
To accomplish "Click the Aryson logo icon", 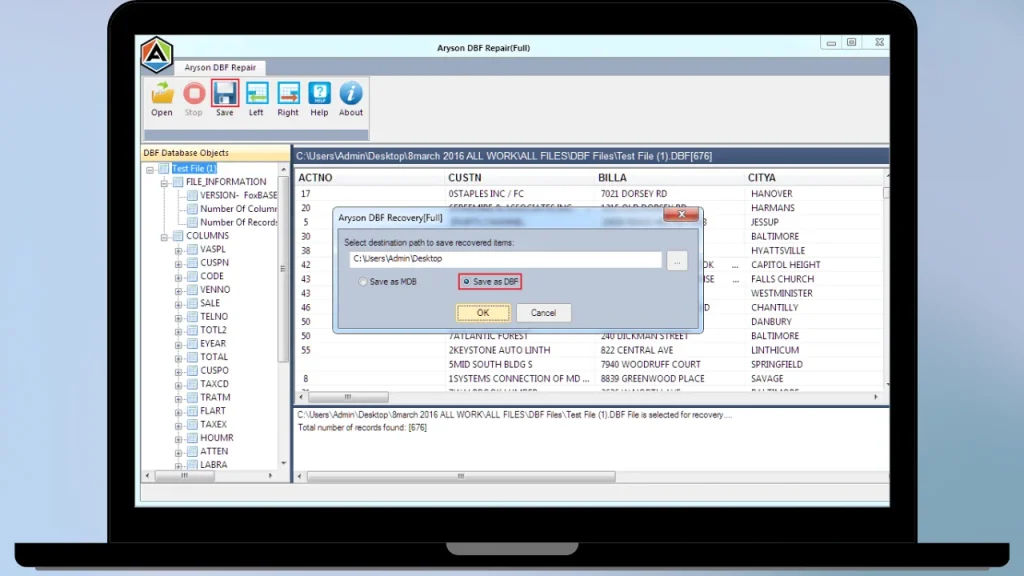I will (157, 55).
